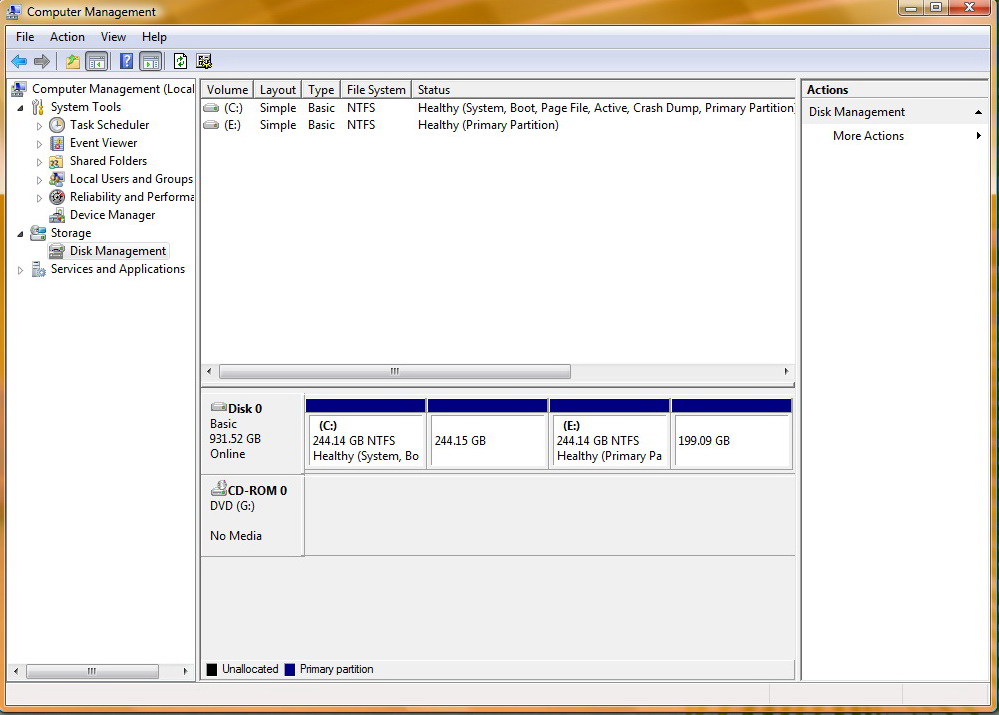
Task: Click the 'Healthy (Primary Partition)' status text
Action: click(488, 126)
